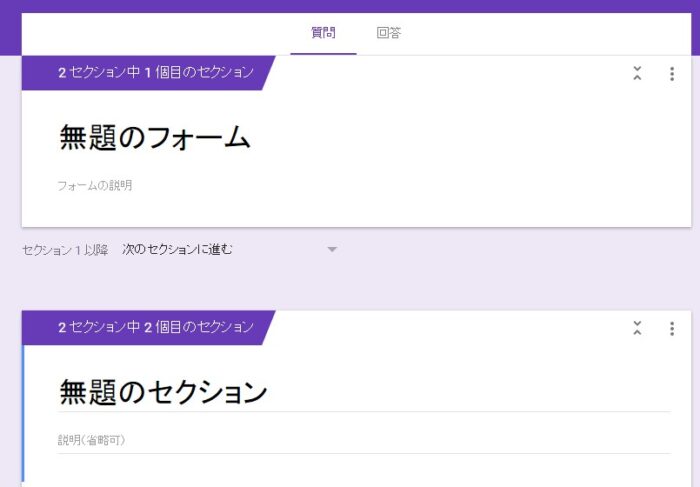Collapse section 2 with the arrows icon
The height and width of the screenshot is (487, 700).
637,328
